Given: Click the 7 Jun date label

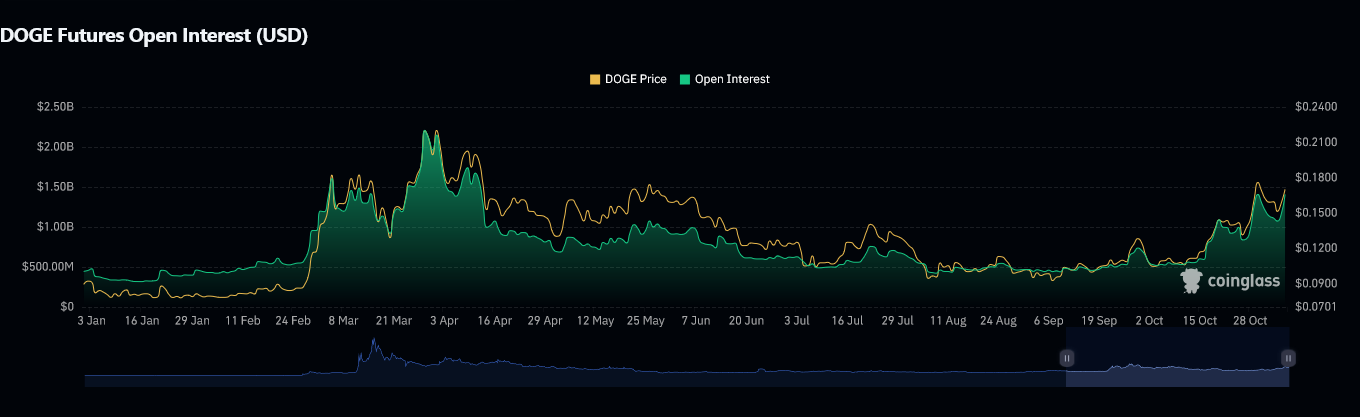Looking at the screenshot, I should click(x=695, y=321).
